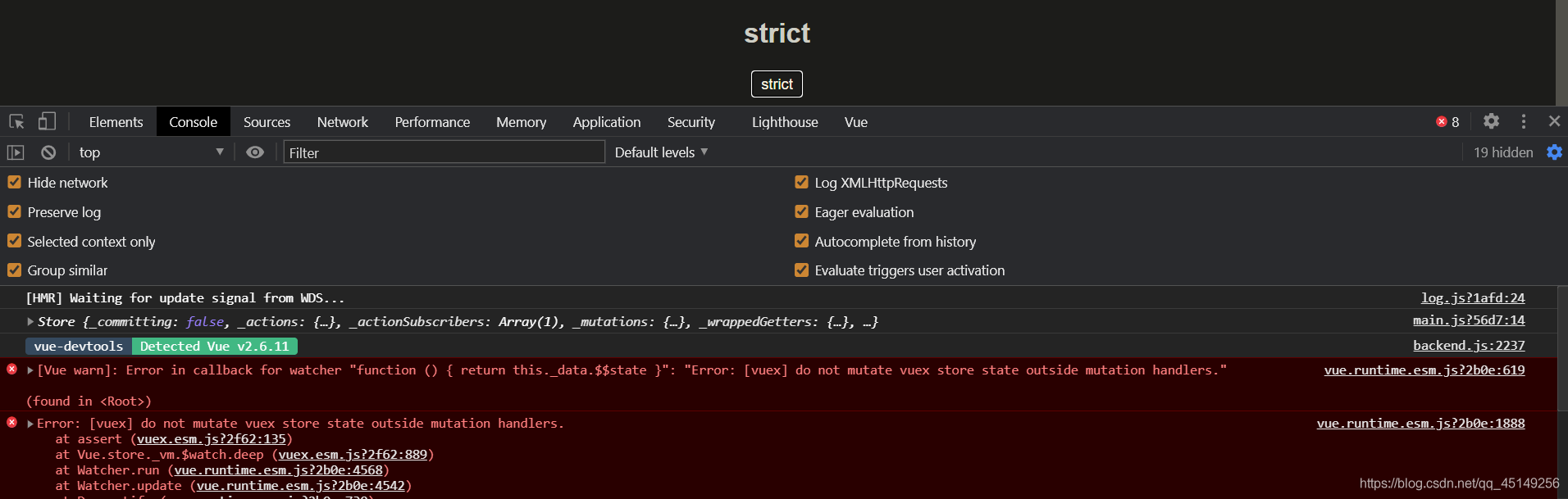Open source link vue.runtime.esm.js?2b0e:1888
Image resolution: width=1568 pixels, height=499 pixels.
coord(1421,424)
